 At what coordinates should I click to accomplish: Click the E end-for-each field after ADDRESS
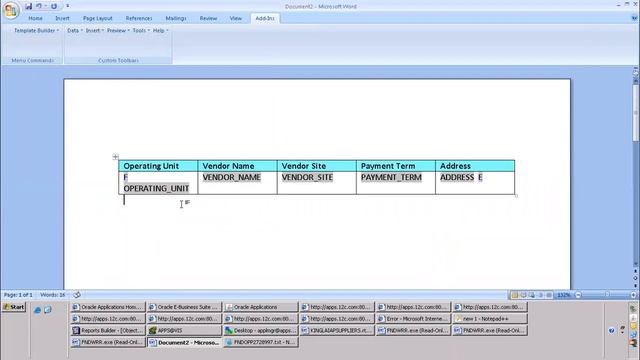click(480, 178)
